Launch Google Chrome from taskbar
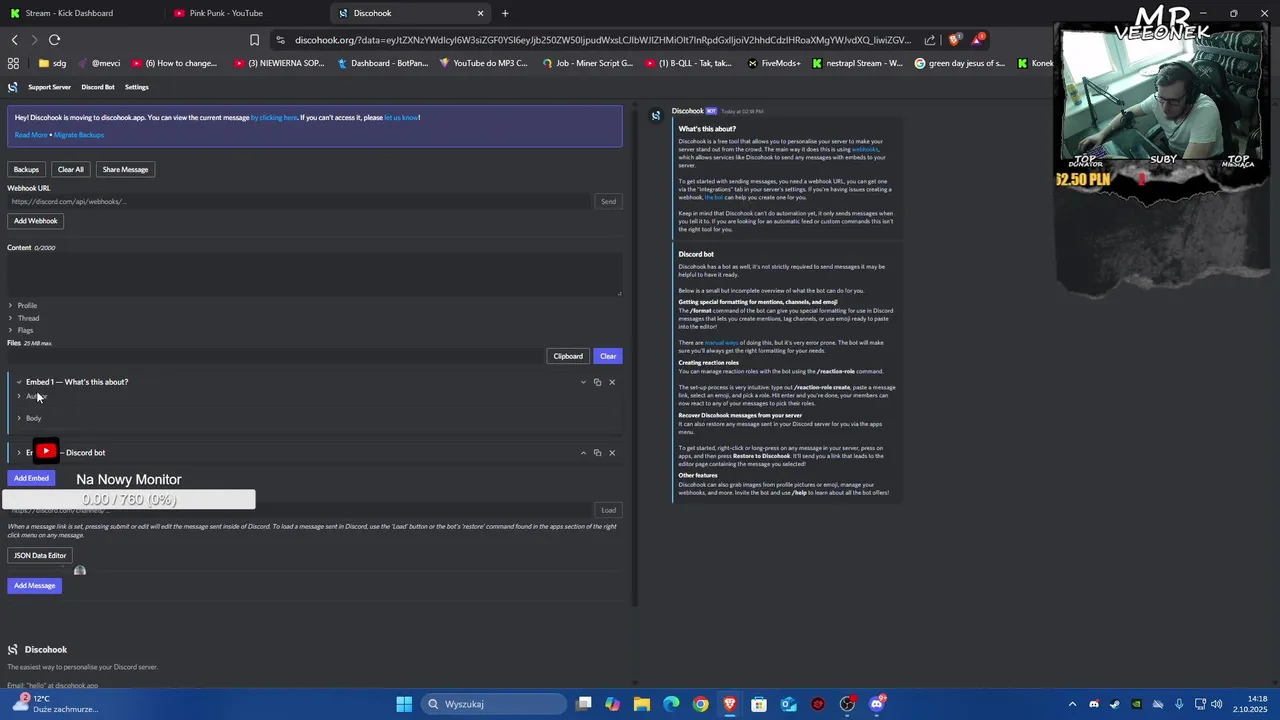 coord(701,704)
